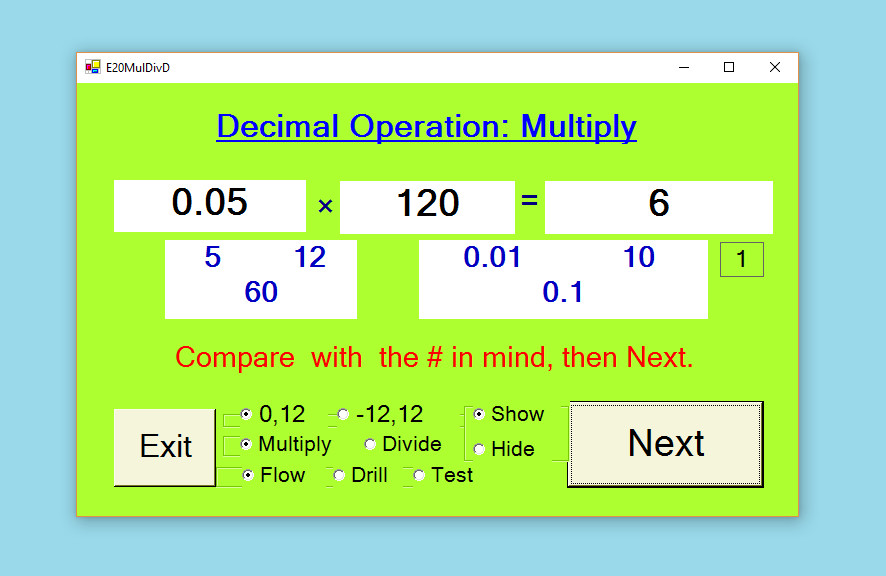Click the E20MulDivD app icon in title bar
Image resolution: width=886 pixels, height=576 pixels.
pos(93,67)
